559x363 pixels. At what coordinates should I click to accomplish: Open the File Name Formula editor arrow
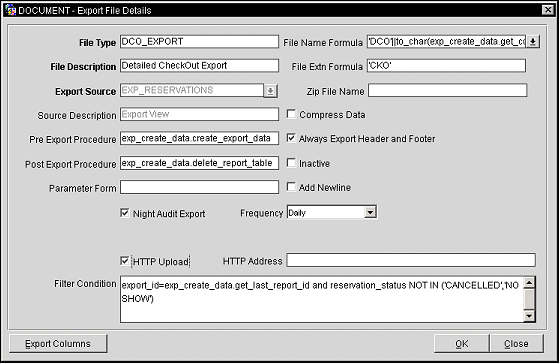(x=533, y=42)
